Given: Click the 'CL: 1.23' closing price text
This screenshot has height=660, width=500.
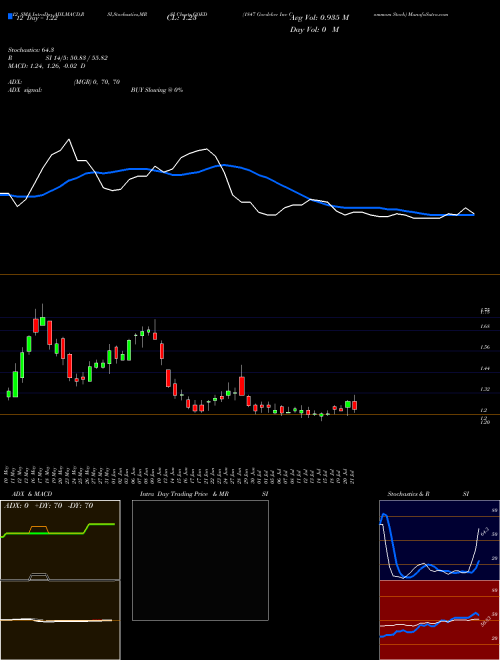Looking at the screenshot, I should coord(181,19).
